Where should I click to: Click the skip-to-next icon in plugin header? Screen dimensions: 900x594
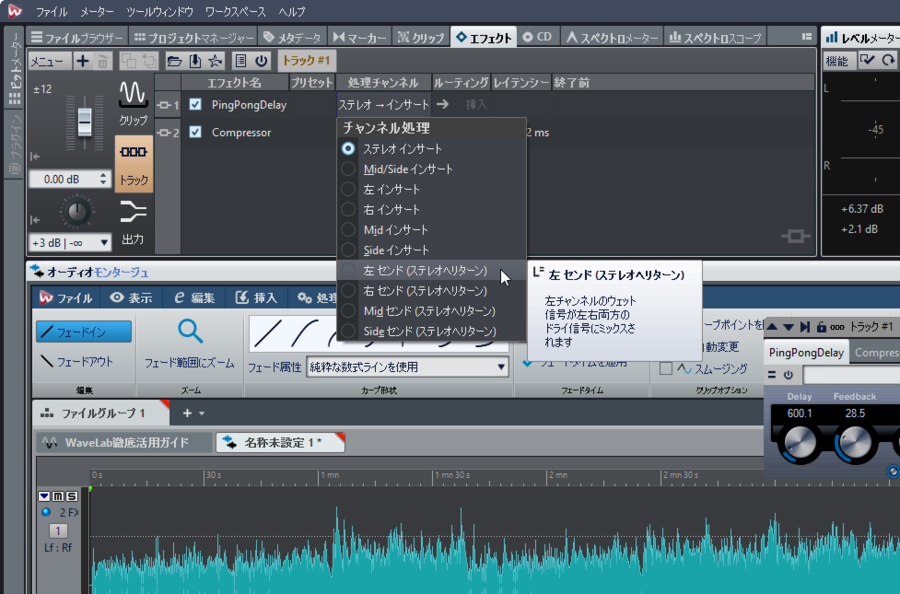pyautogui.click(x=805, y=327)
